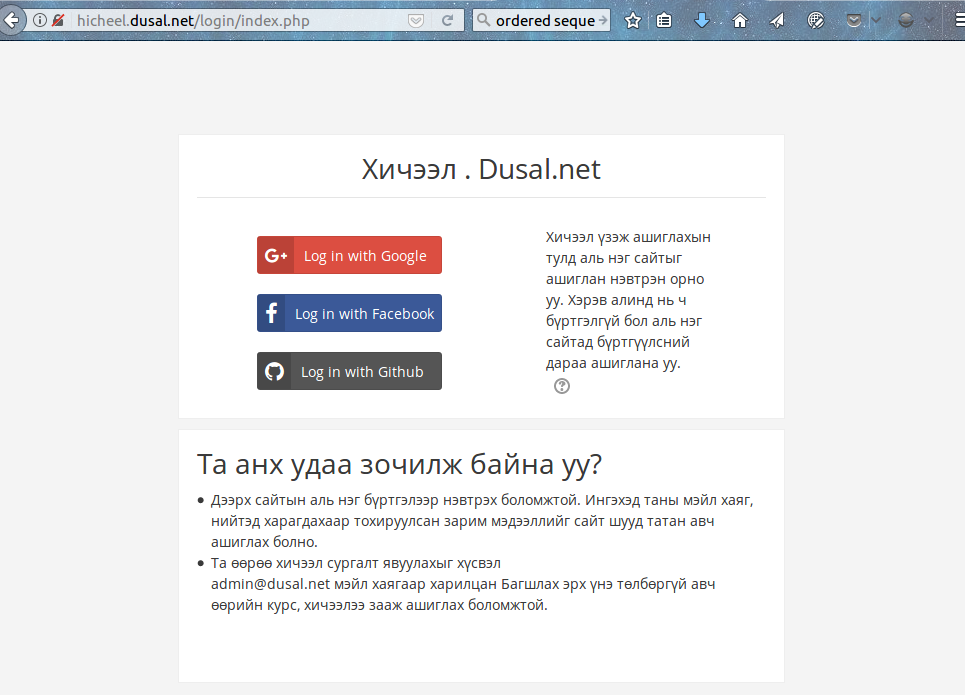965x695 pixels.
Task: Click the 'Хичээл . Dusal.net' page heading
Action: coord(481,169)
